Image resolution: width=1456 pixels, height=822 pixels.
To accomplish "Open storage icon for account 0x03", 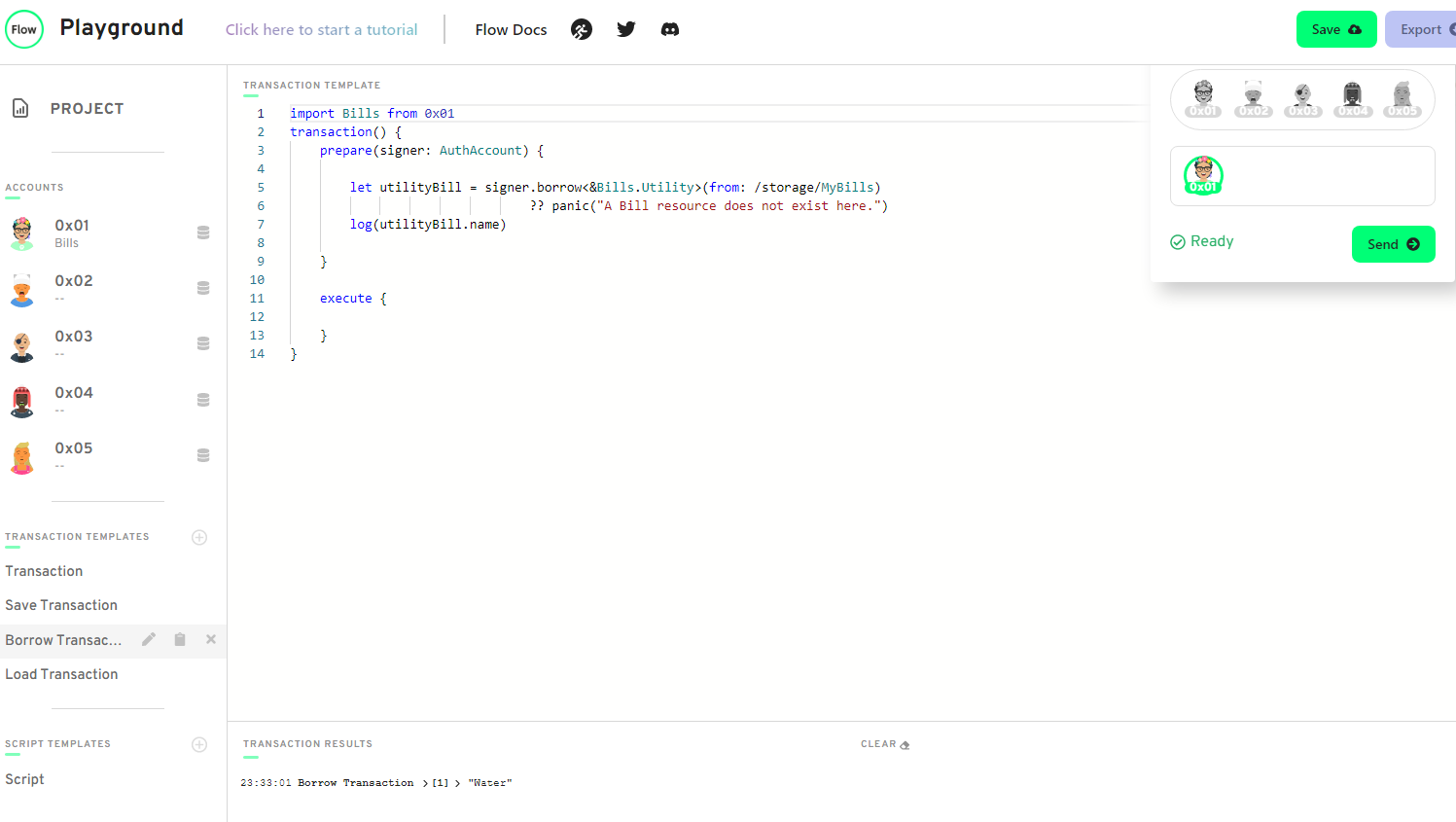I will point(203,343).
